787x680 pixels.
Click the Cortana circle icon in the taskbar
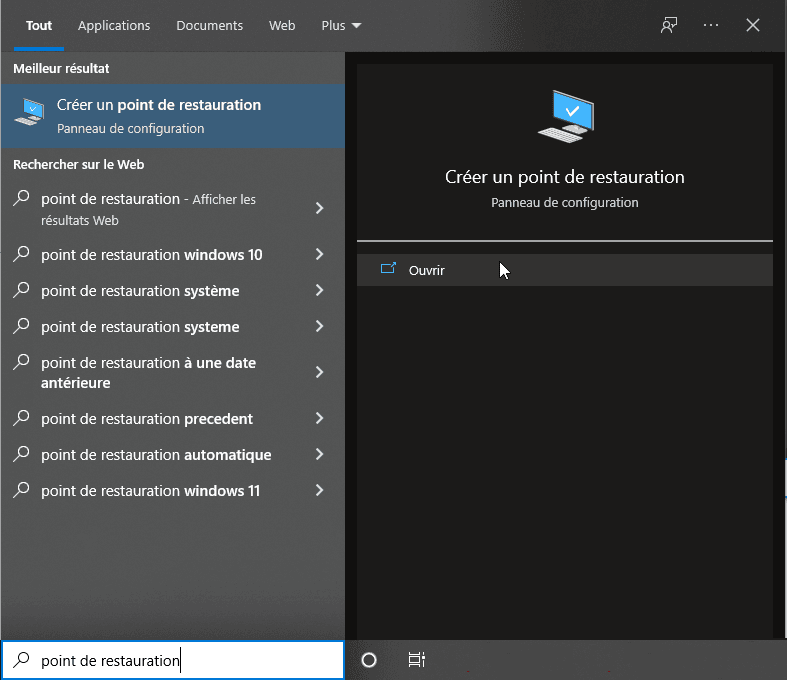click(x=369, y=660)
